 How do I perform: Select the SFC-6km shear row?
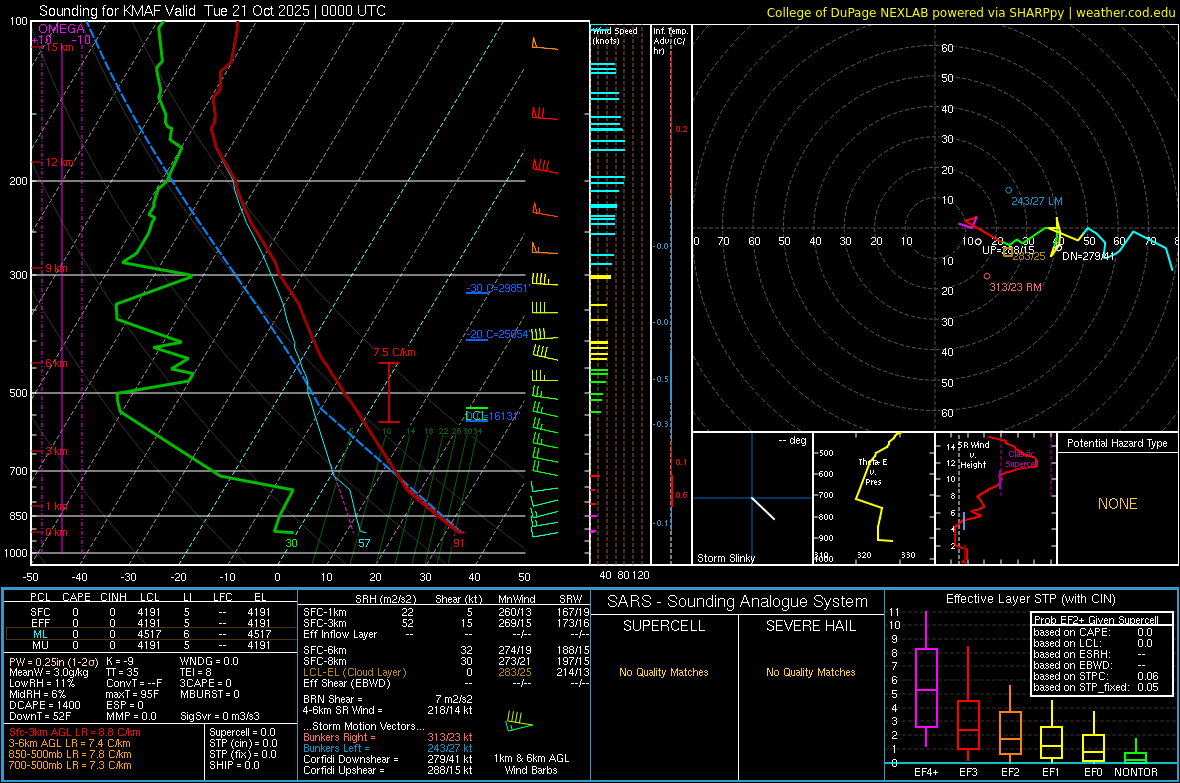pos(446,650)
